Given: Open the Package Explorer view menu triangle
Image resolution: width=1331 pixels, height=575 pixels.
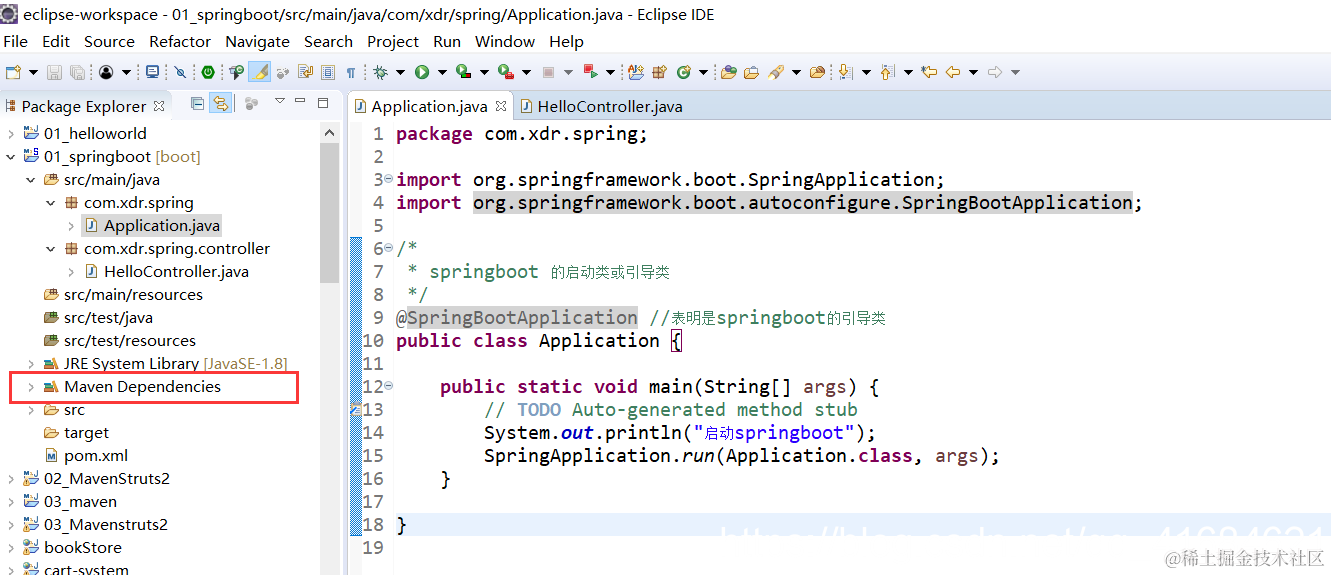Looking at the screenshot, I should tap(279, 102).
